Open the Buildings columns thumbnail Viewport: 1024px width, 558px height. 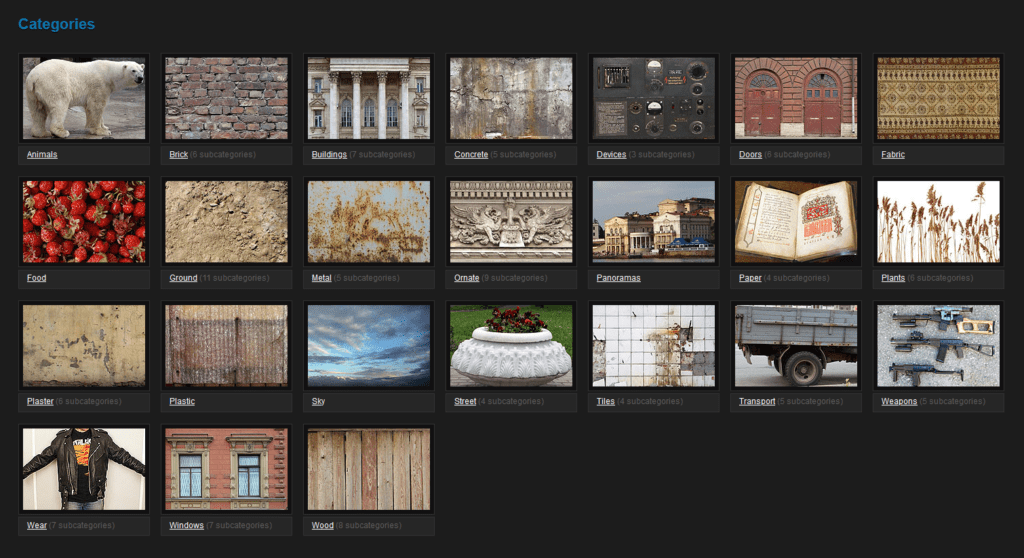(369, 98)
